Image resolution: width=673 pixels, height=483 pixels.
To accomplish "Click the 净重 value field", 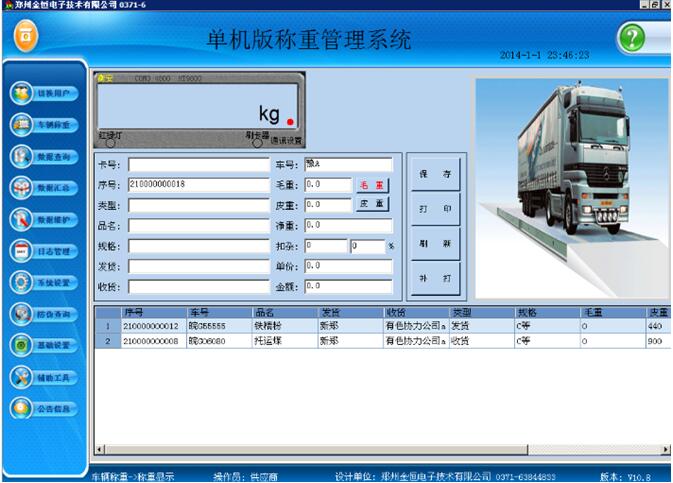I will pos(349,225).
